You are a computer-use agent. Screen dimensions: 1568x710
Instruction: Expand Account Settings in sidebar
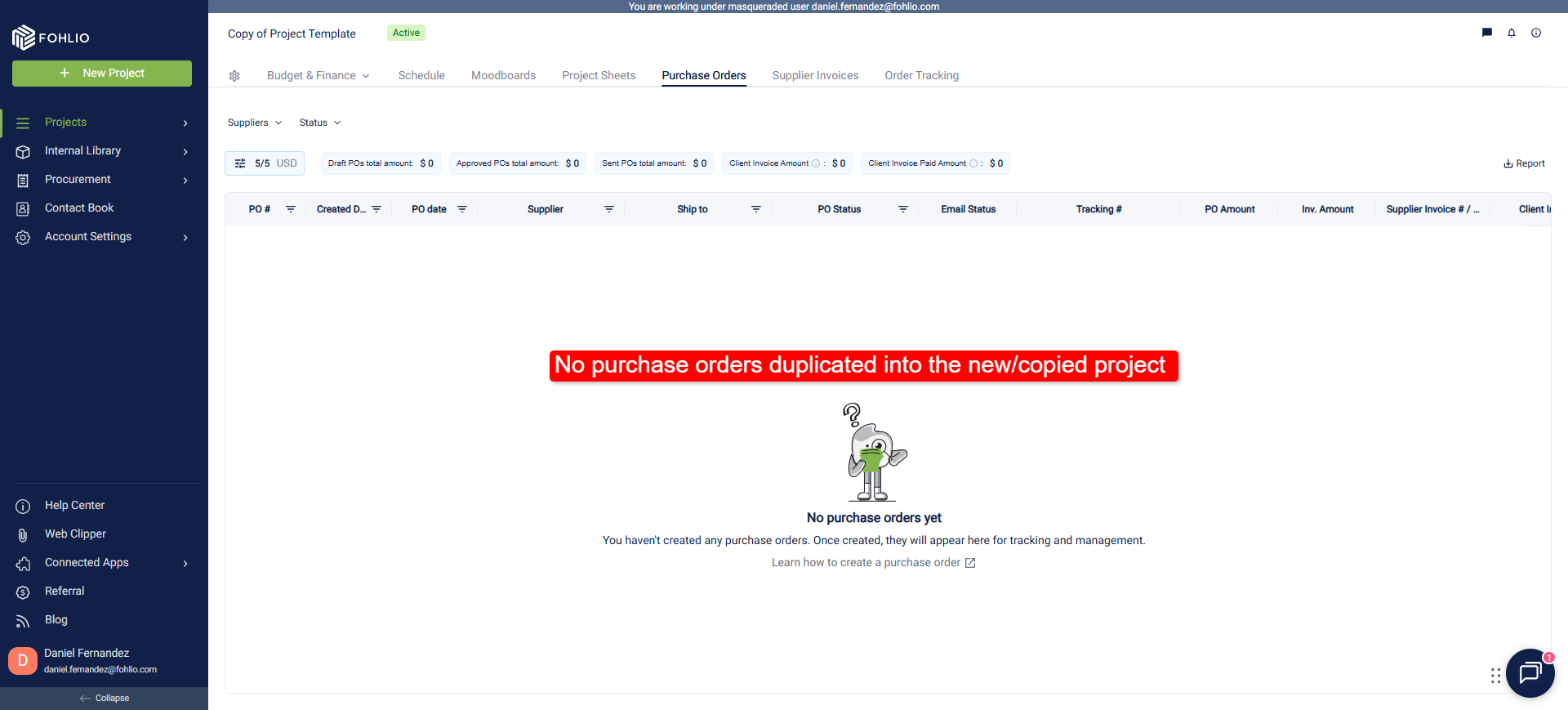point(185,237)
